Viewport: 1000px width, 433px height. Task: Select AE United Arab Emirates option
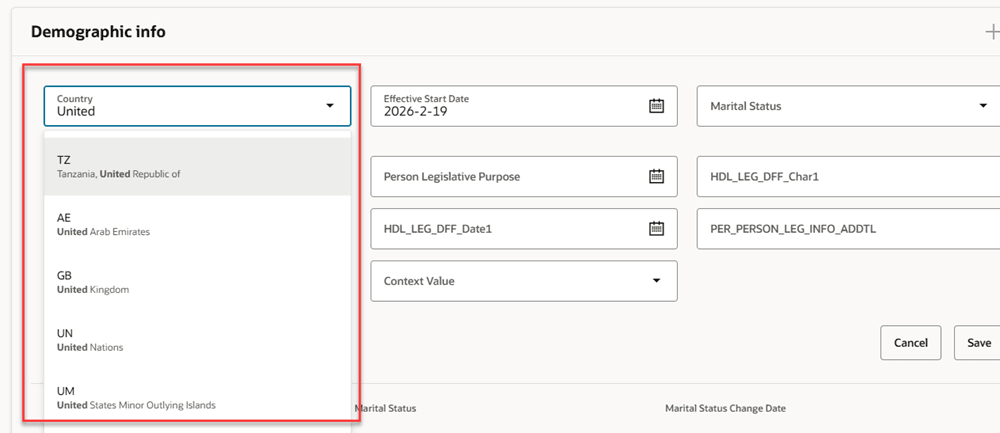[197, 224]
